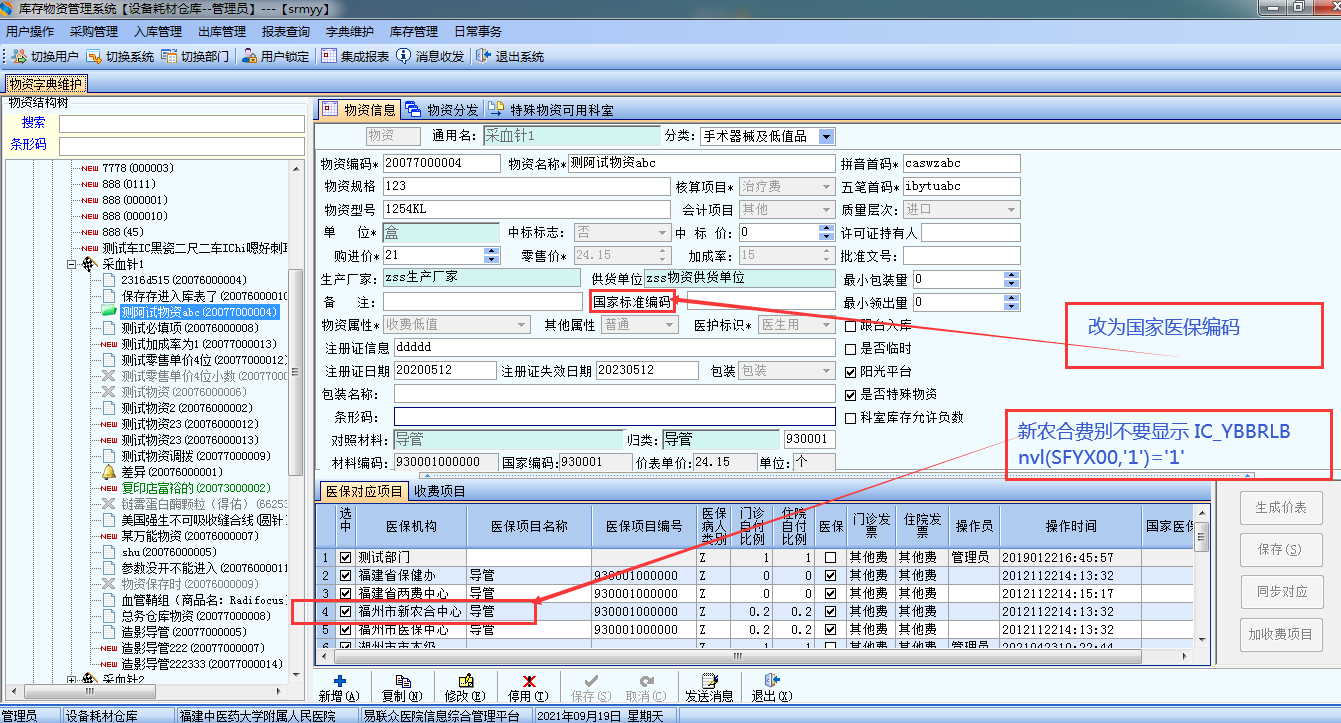Viewport: 1341px width, 723px height.
Task: Click the 保存(S) button on right panel
Action: [x=1281, y=549]
